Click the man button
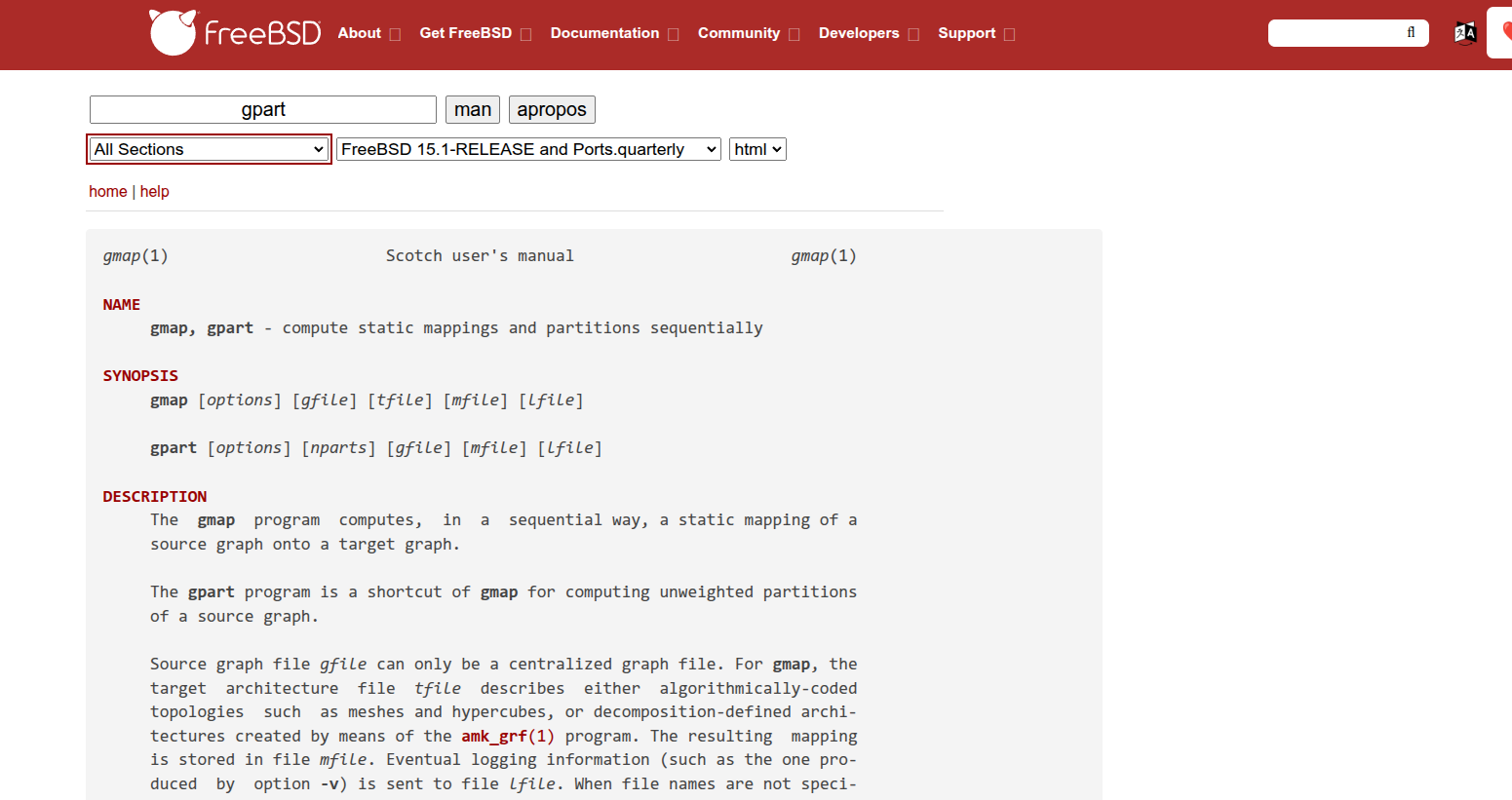Image resolution: width=1512 pixels, height=800 pixels. click(473, 109)
